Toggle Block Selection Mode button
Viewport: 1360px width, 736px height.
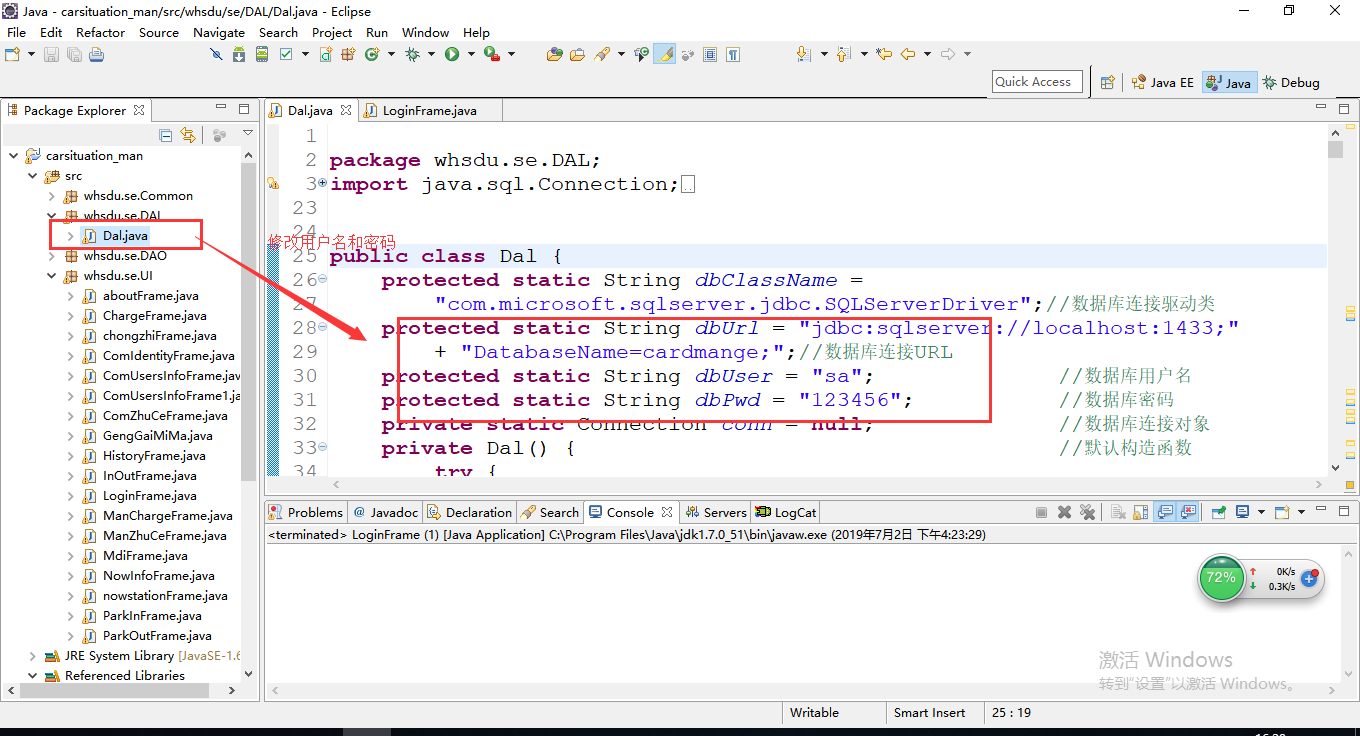tap(710, 54)
